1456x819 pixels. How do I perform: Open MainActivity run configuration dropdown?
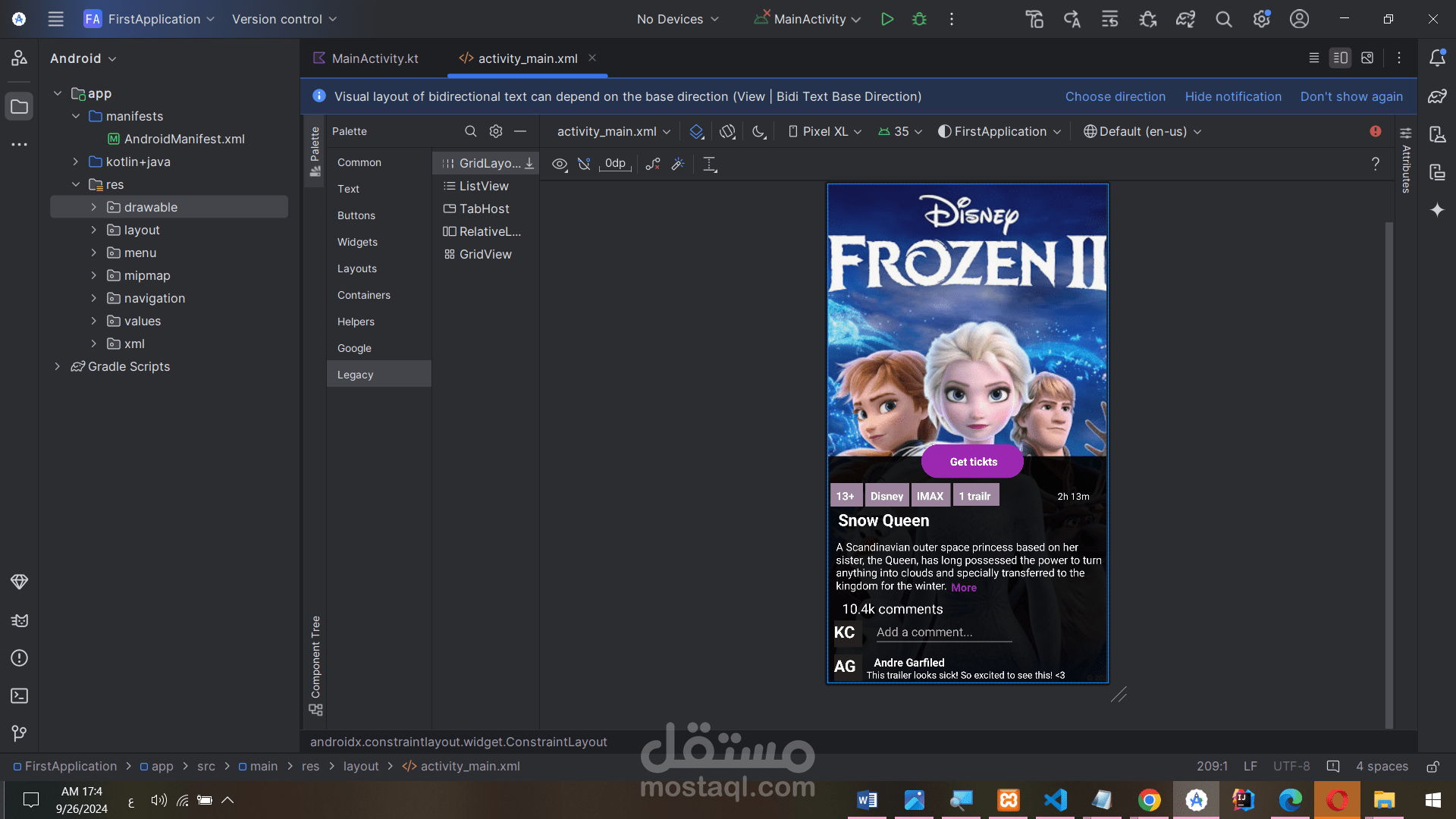(808, 19)
